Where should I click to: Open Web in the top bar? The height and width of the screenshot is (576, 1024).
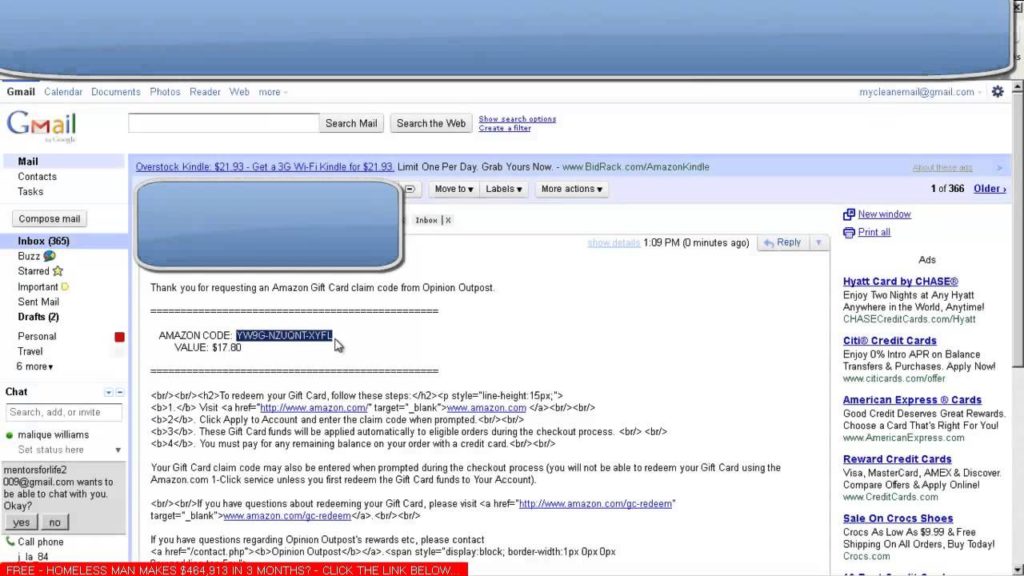(239, 92)
